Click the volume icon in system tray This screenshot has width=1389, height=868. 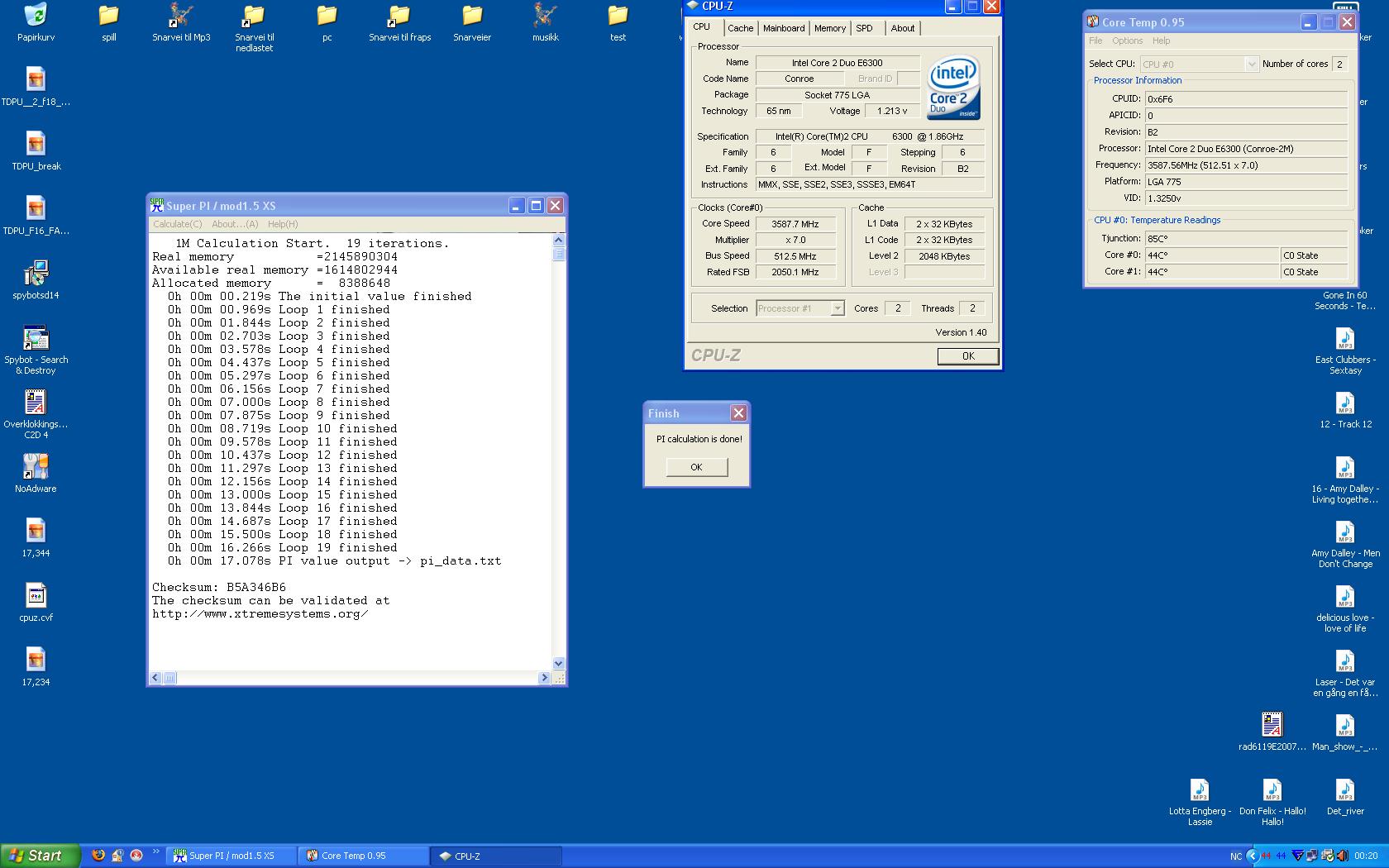point(1341,856)
